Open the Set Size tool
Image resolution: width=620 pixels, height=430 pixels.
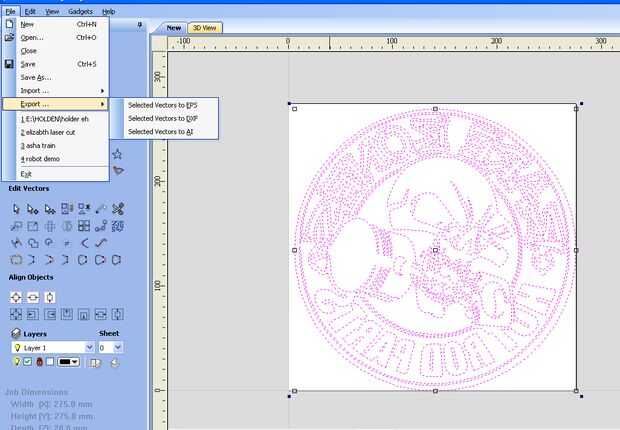[x=33, y=226]
